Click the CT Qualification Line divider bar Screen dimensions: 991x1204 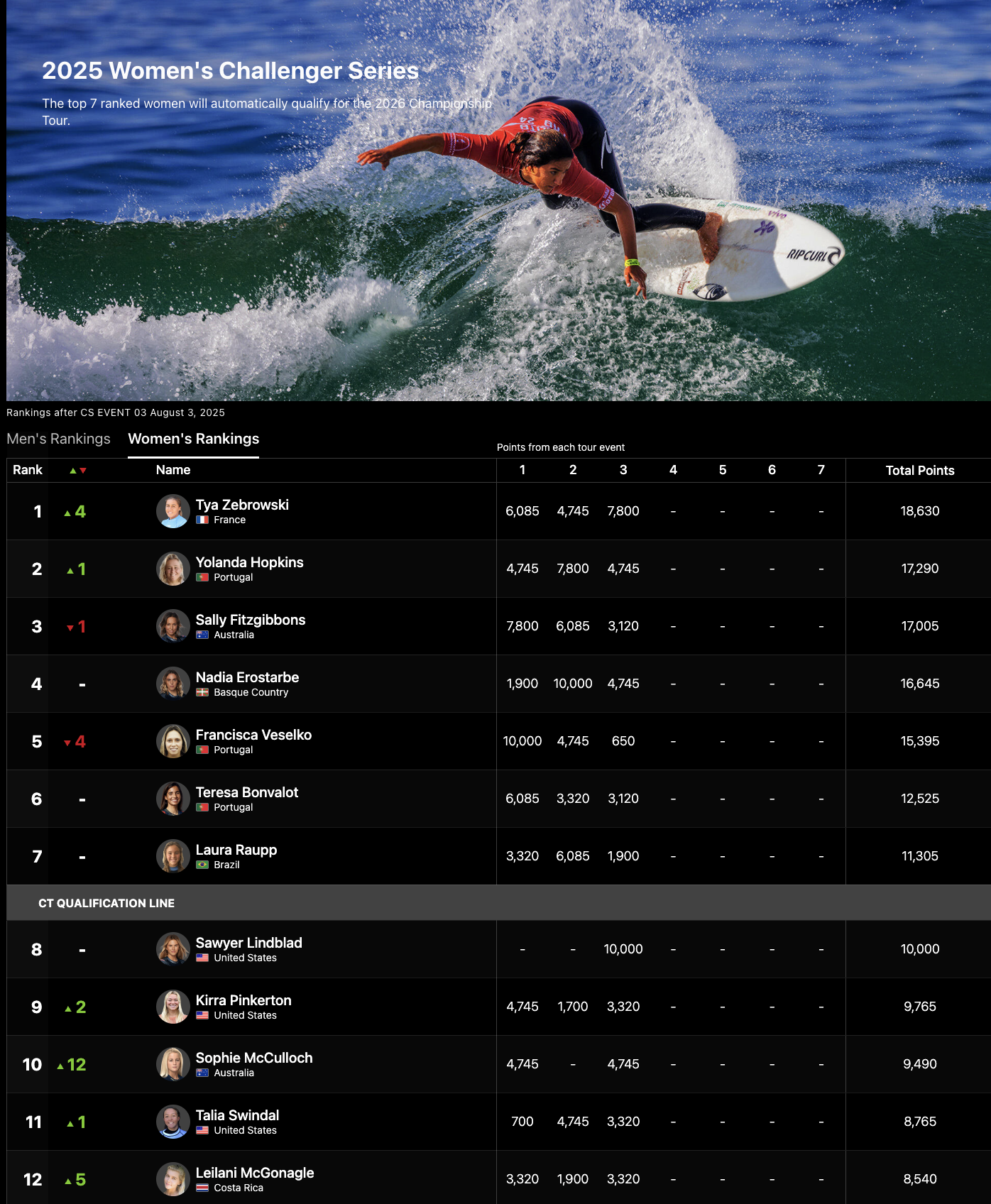(498, 903)
